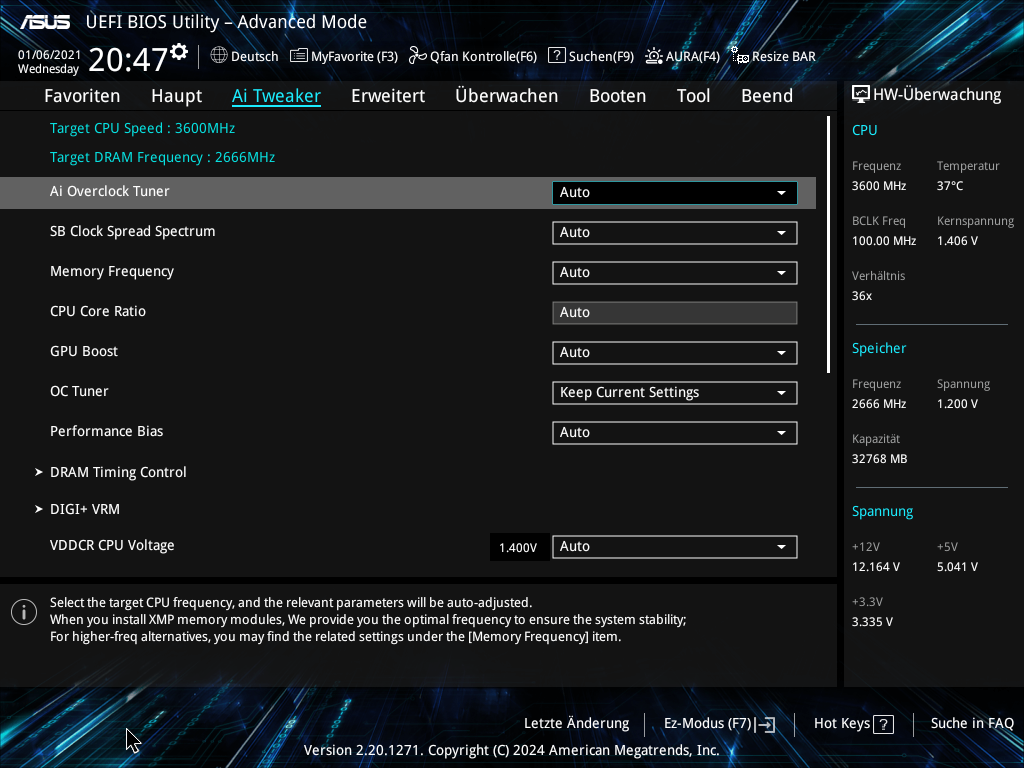This screenshot has width=1024, height=768.
Task: Click the HW-Überwachung monitor icon
Action: [x=861, y=95]
